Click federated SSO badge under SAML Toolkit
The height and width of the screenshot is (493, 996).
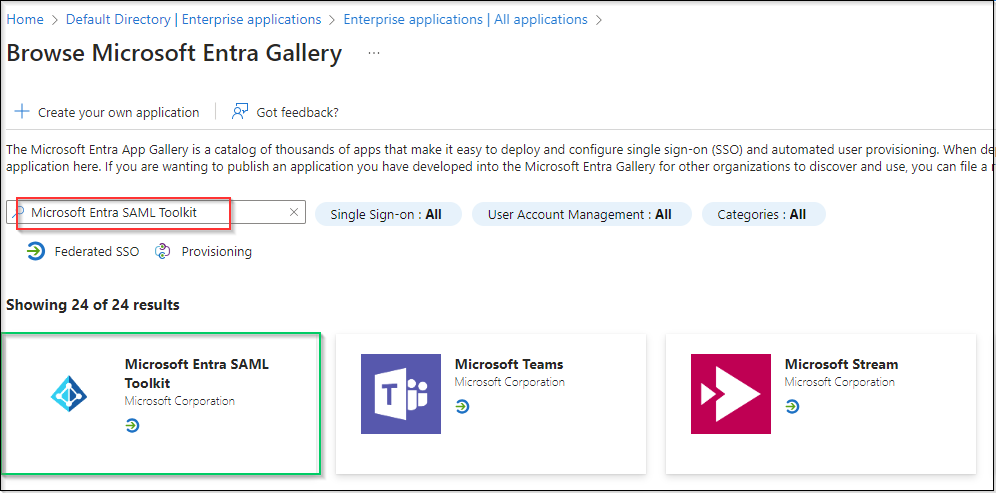[x=132, y=426]
